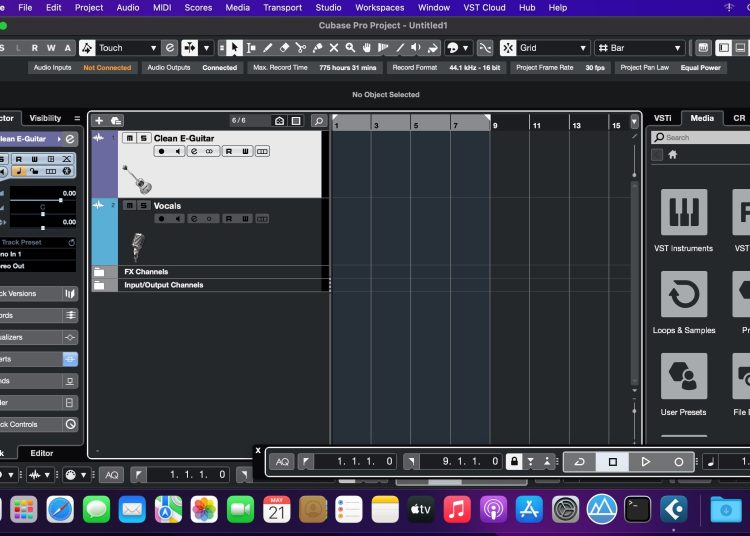Open the Grid snap type dropdown
The height and width of the screenshot is (536, 750).
(550, 48)
